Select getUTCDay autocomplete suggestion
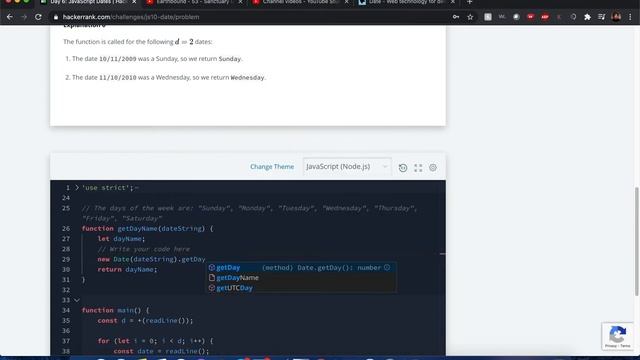The image size is (640, 360). pyautogui.click(x=301, y=288)
